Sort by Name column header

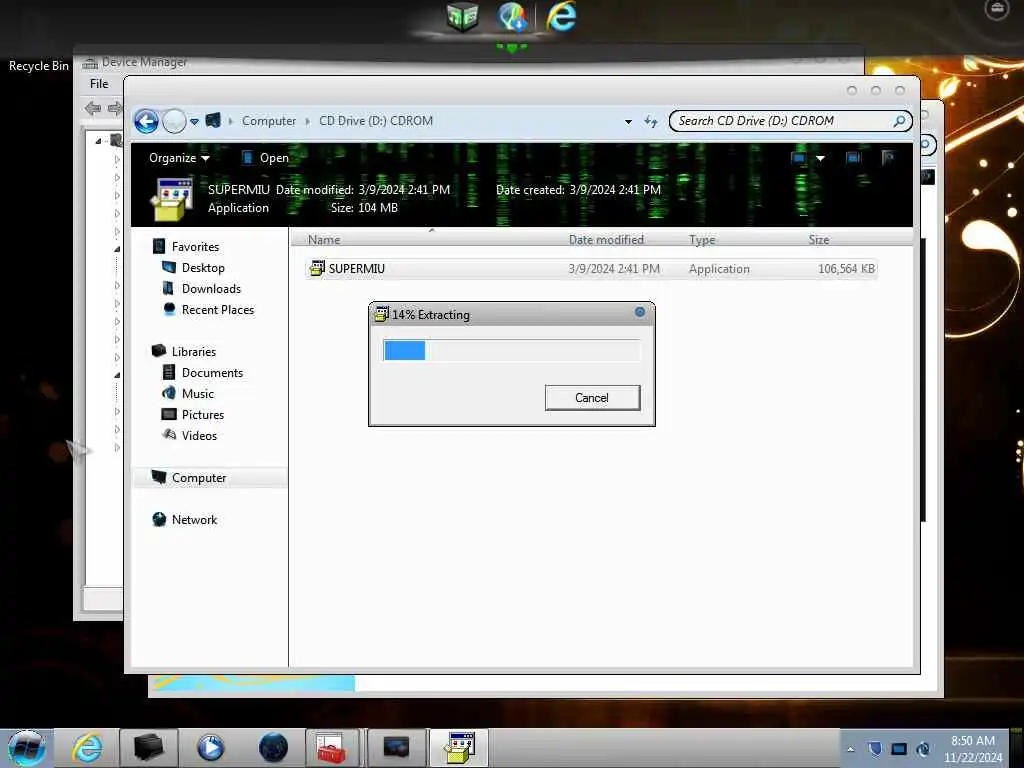point(324,240)
